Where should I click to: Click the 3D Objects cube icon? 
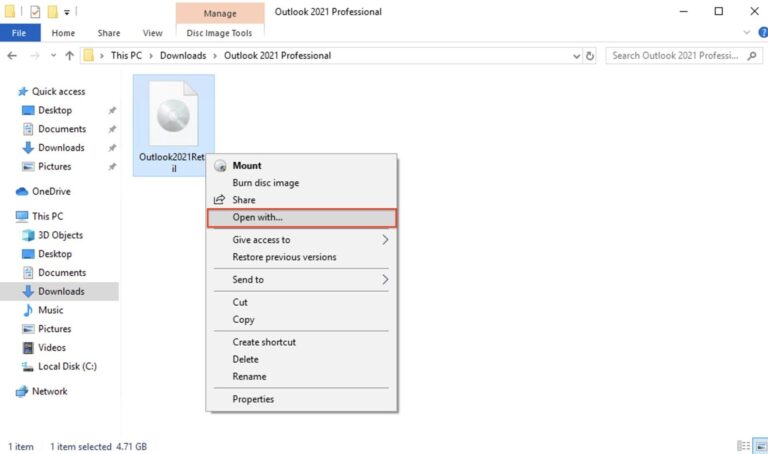[x=28, y=235]
